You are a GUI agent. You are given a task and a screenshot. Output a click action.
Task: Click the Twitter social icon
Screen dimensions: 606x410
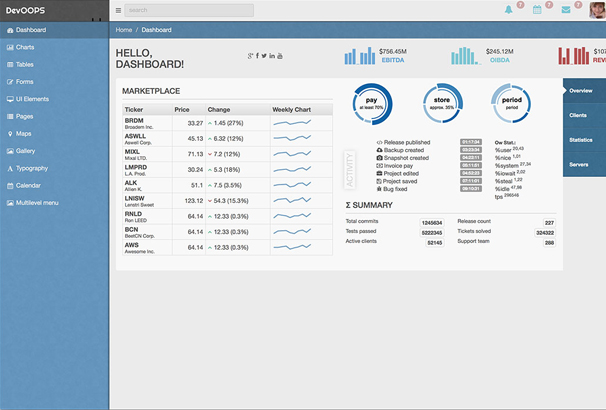[264, 55]
